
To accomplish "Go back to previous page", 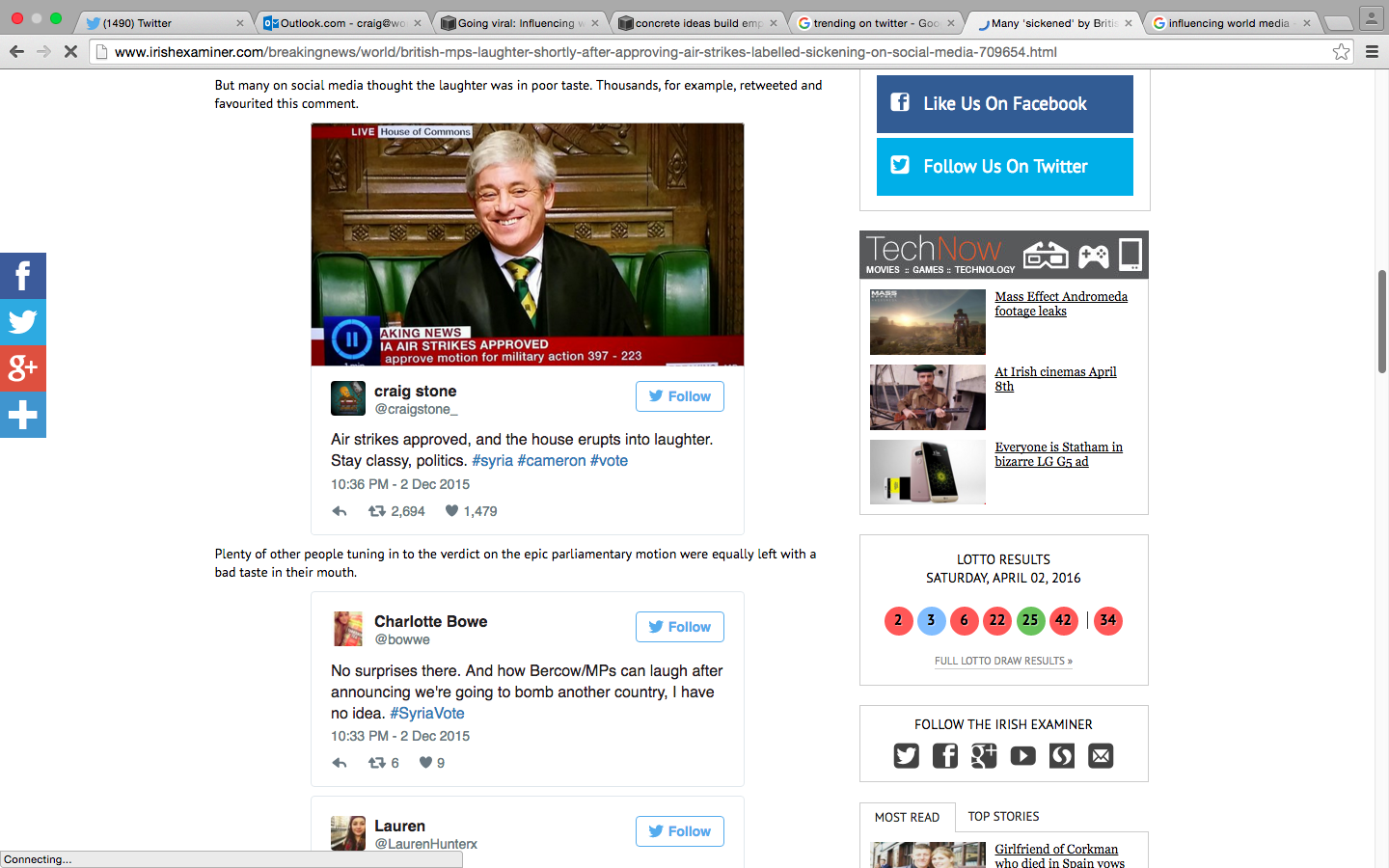I will point(16,52).
